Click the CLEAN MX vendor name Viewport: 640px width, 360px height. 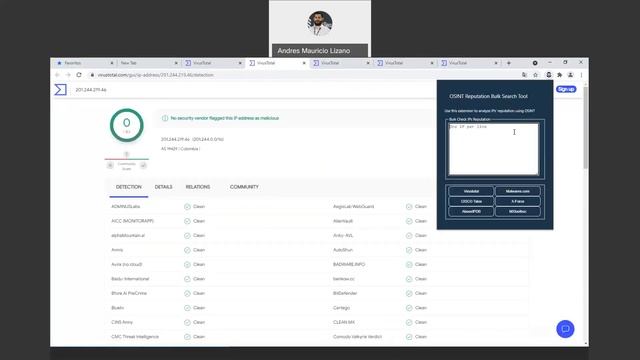[x=344, y=322]
